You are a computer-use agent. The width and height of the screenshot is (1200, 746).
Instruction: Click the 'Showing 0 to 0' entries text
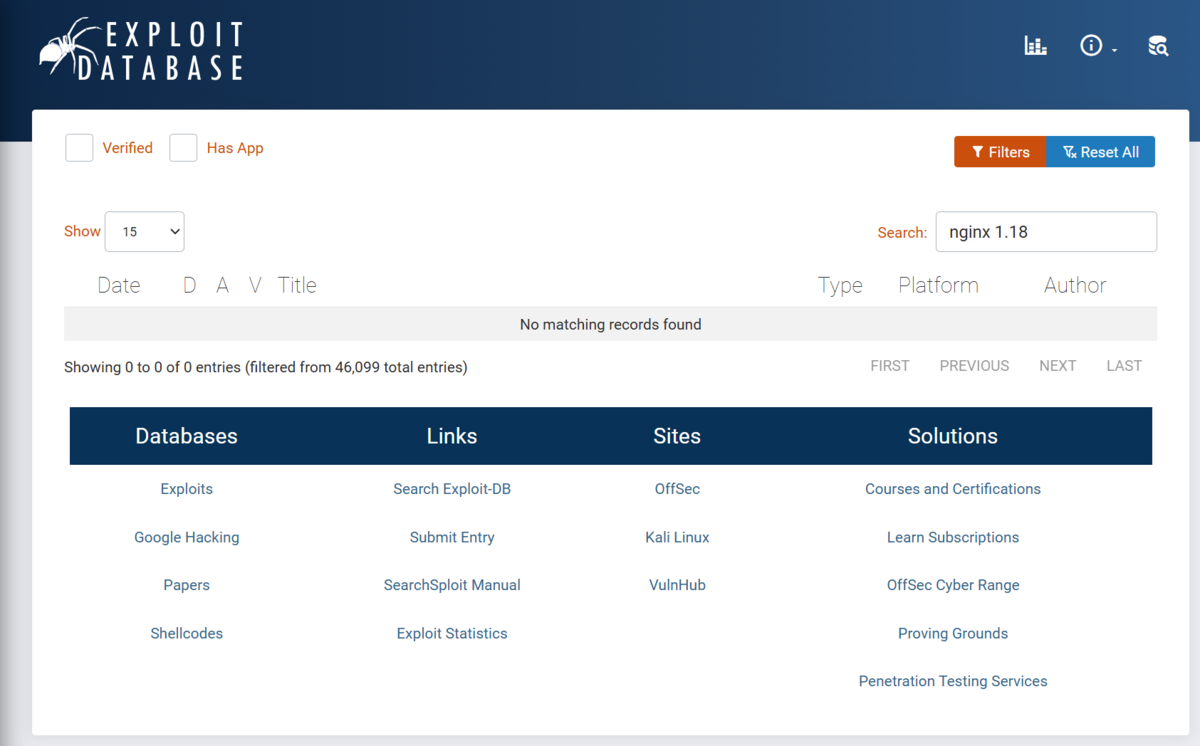[x=265, y=367]
